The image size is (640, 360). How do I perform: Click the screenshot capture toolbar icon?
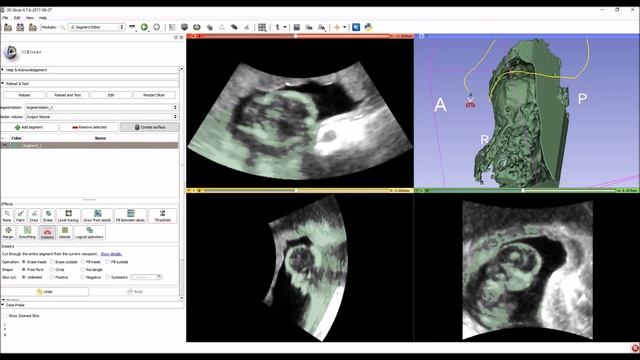pos(297,27)
